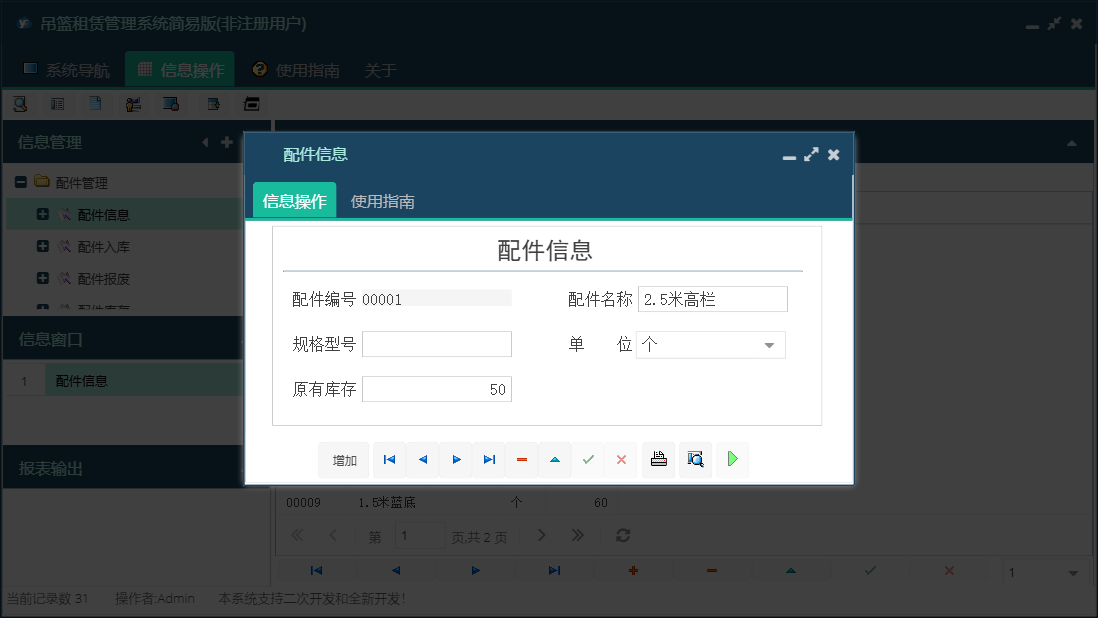Click the 规格型号 input field
The height and width of the screenshot is (618, 1098).
437,343
